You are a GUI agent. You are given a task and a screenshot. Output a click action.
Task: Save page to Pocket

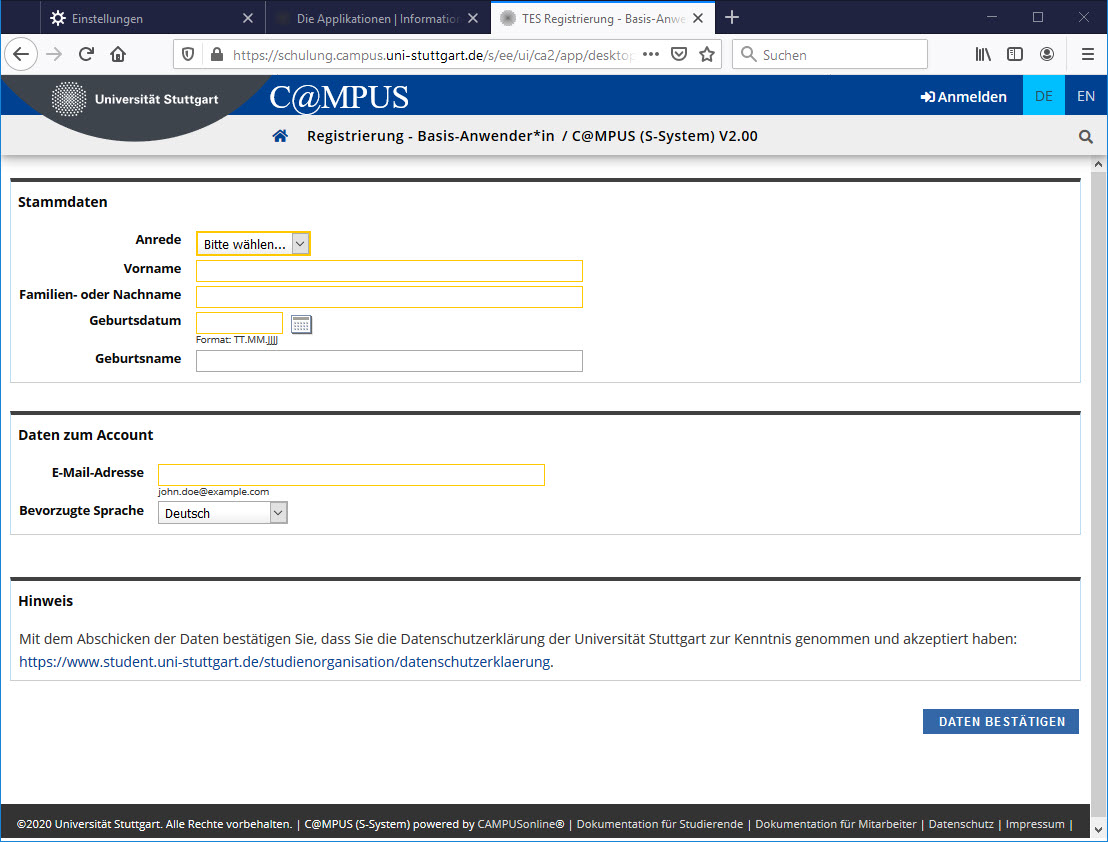pyautogui.click(x=679, y=54)
